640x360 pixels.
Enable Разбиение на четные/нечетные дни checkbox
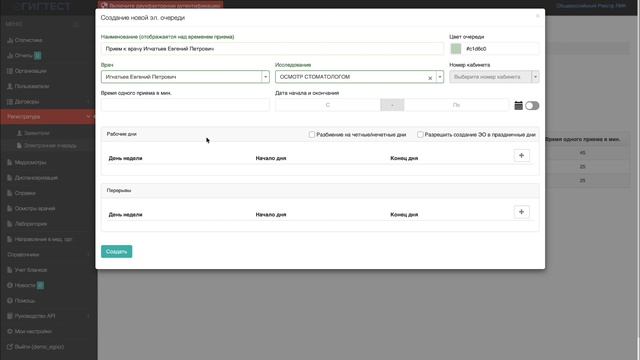(312, 134)
